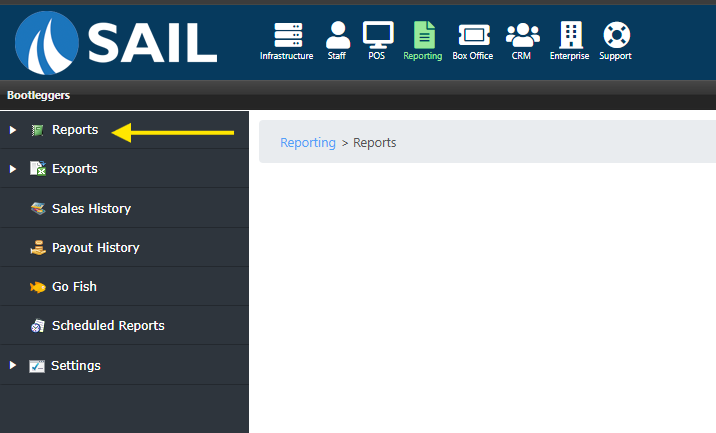This screenshot has height=433, width=716.
Task: Open the Support lifebuoy icon
Action: [616, 35]
